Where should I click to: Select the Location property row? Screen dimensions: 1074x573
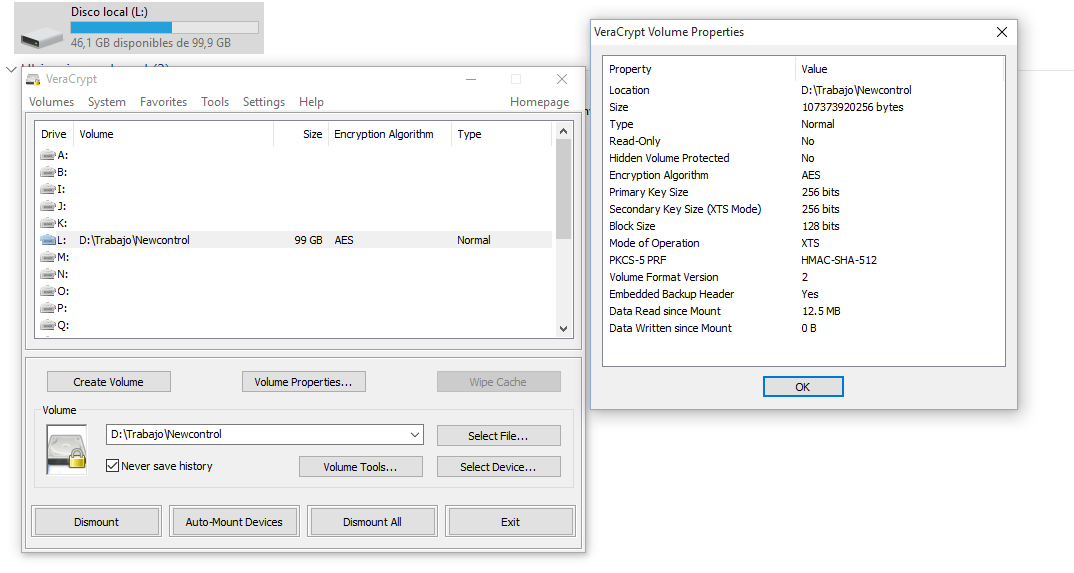click(x=803, y=90)
